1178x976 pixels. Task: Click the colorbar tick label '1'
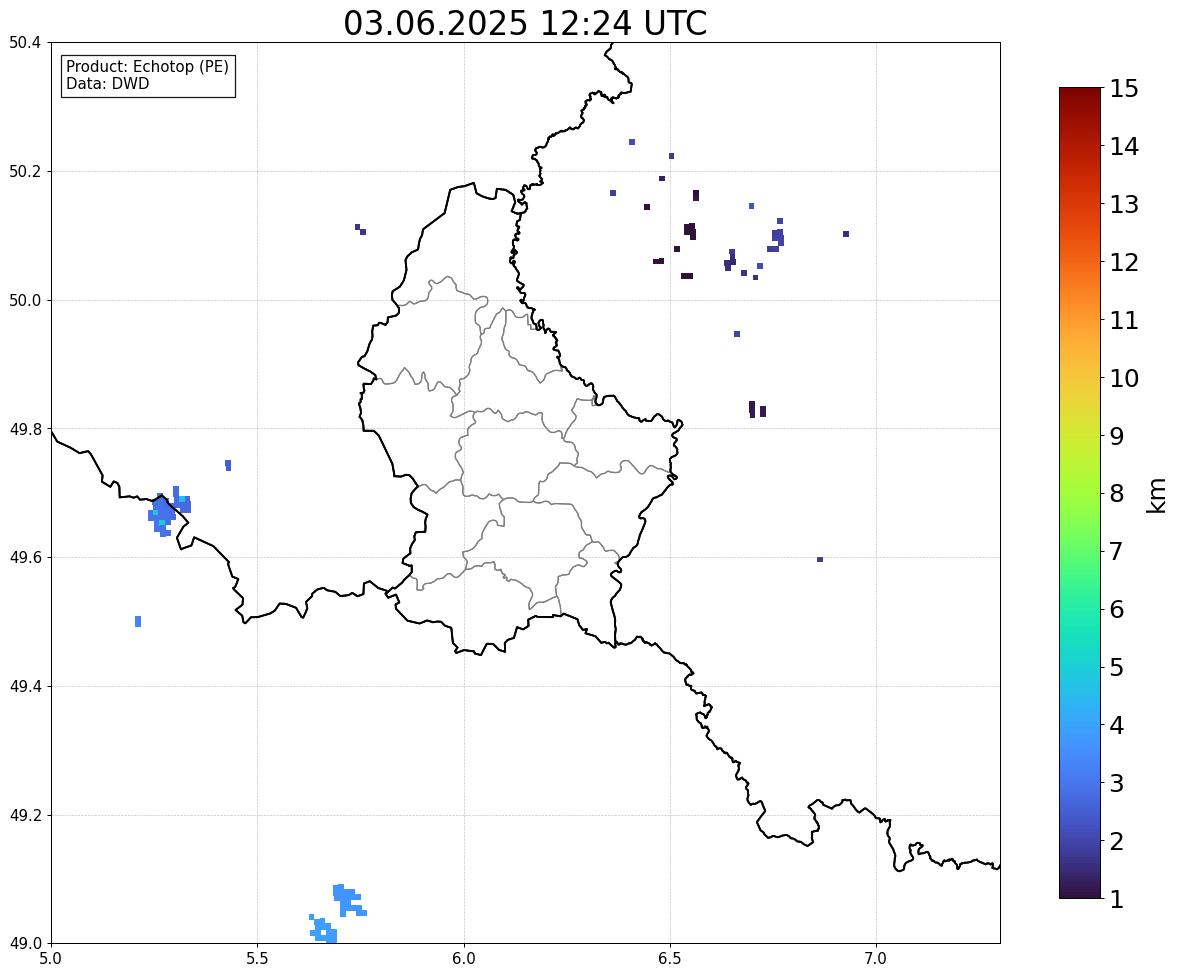click(x=1116, y=899)
